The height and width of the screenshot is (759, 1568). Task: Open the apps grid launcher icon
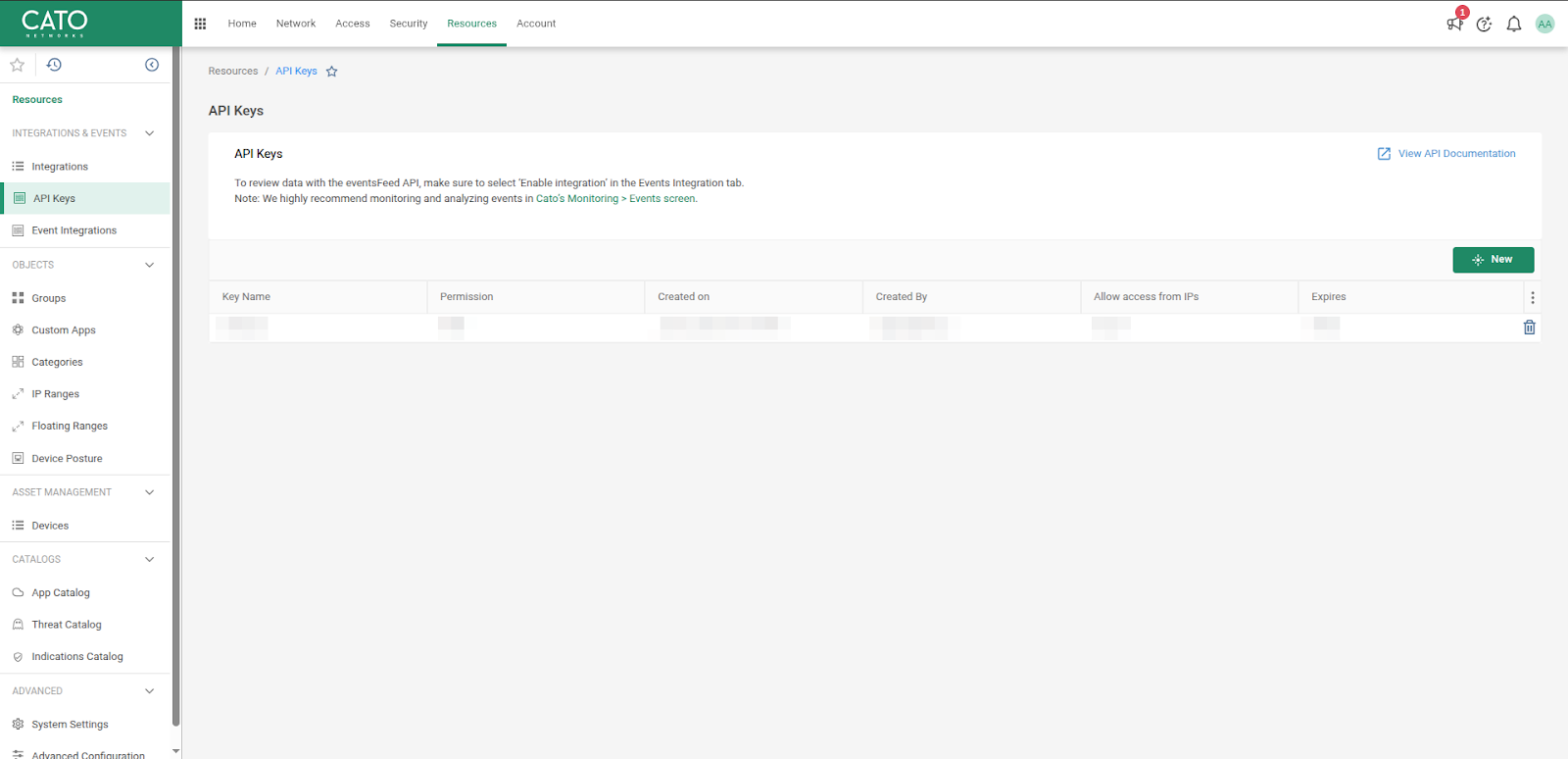tap(200, 24)
